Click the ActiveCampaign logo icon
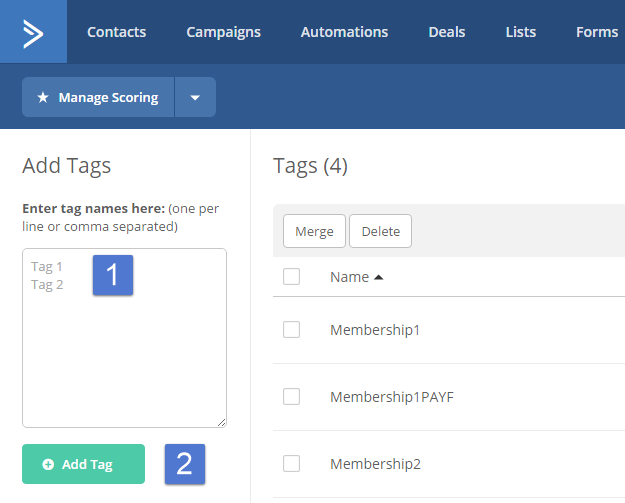This screenshot has height=503, width=625. click(x=33, y=33)
